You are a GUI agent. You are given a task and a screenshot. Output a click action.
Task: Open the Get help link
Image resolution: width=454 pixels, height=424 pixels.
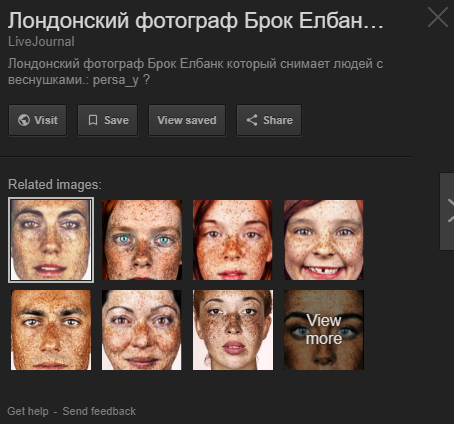coord(28,411)
